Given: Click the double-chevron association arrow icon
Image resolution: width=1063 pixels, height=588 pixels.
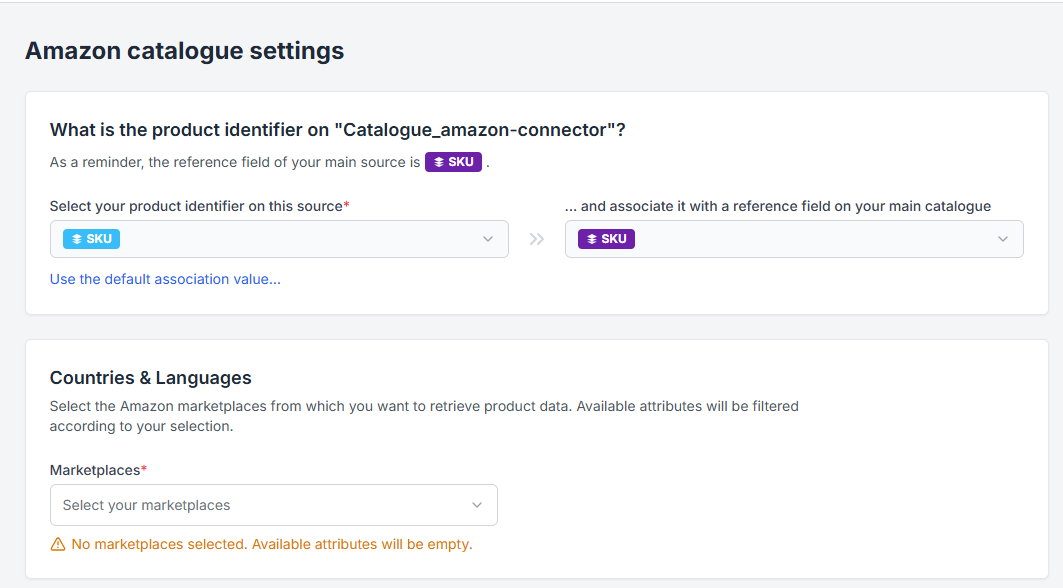Looking at the screenshot, I should coord(537,239).
